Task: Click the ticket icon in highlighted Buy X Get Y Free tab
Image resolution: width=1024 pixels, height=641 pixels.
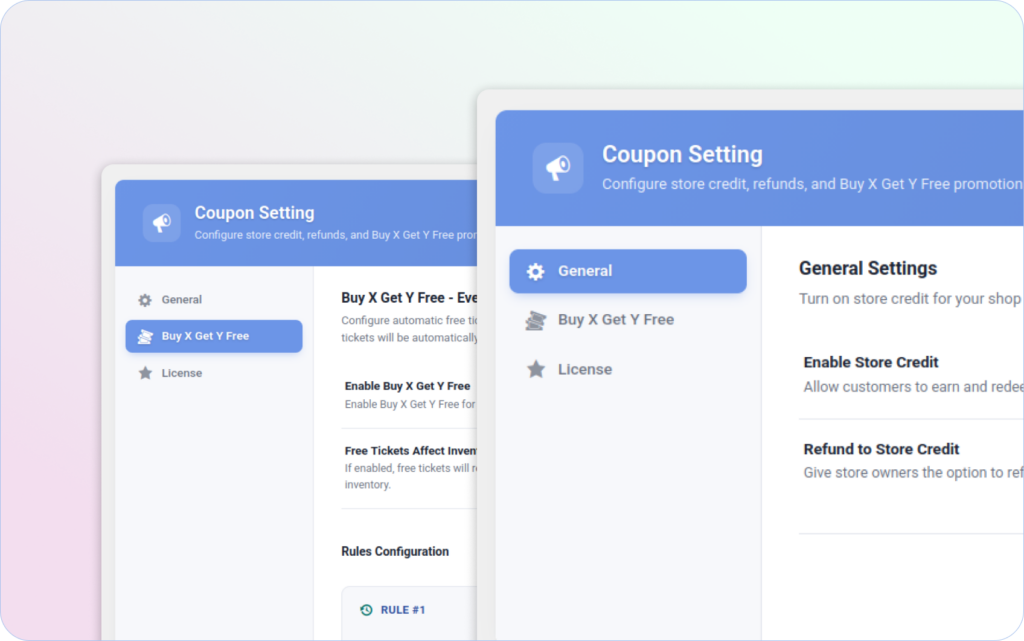Action: click(x=145, y=336)
